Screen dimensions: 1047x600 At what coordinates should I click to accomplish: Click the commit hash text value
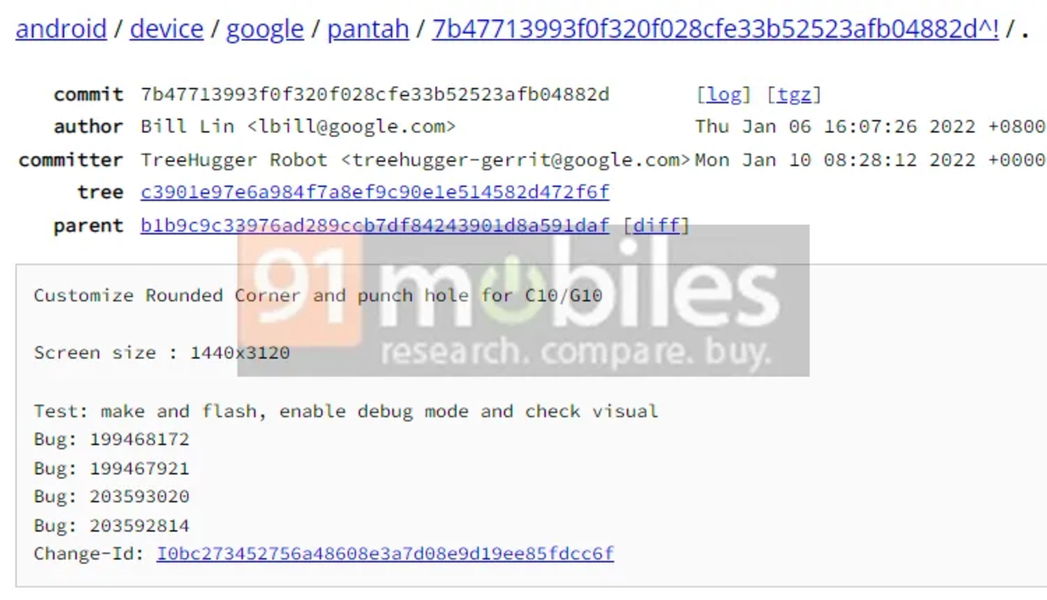click(375, 94)
